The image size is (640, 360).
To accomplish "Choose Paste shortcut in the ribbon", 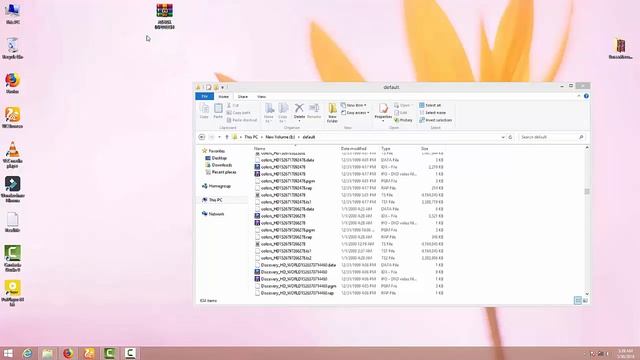I will [x=242, y=120].
